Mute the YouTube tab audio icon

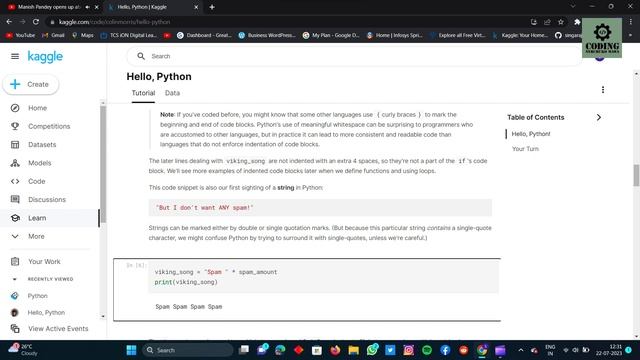pos(87,7)
